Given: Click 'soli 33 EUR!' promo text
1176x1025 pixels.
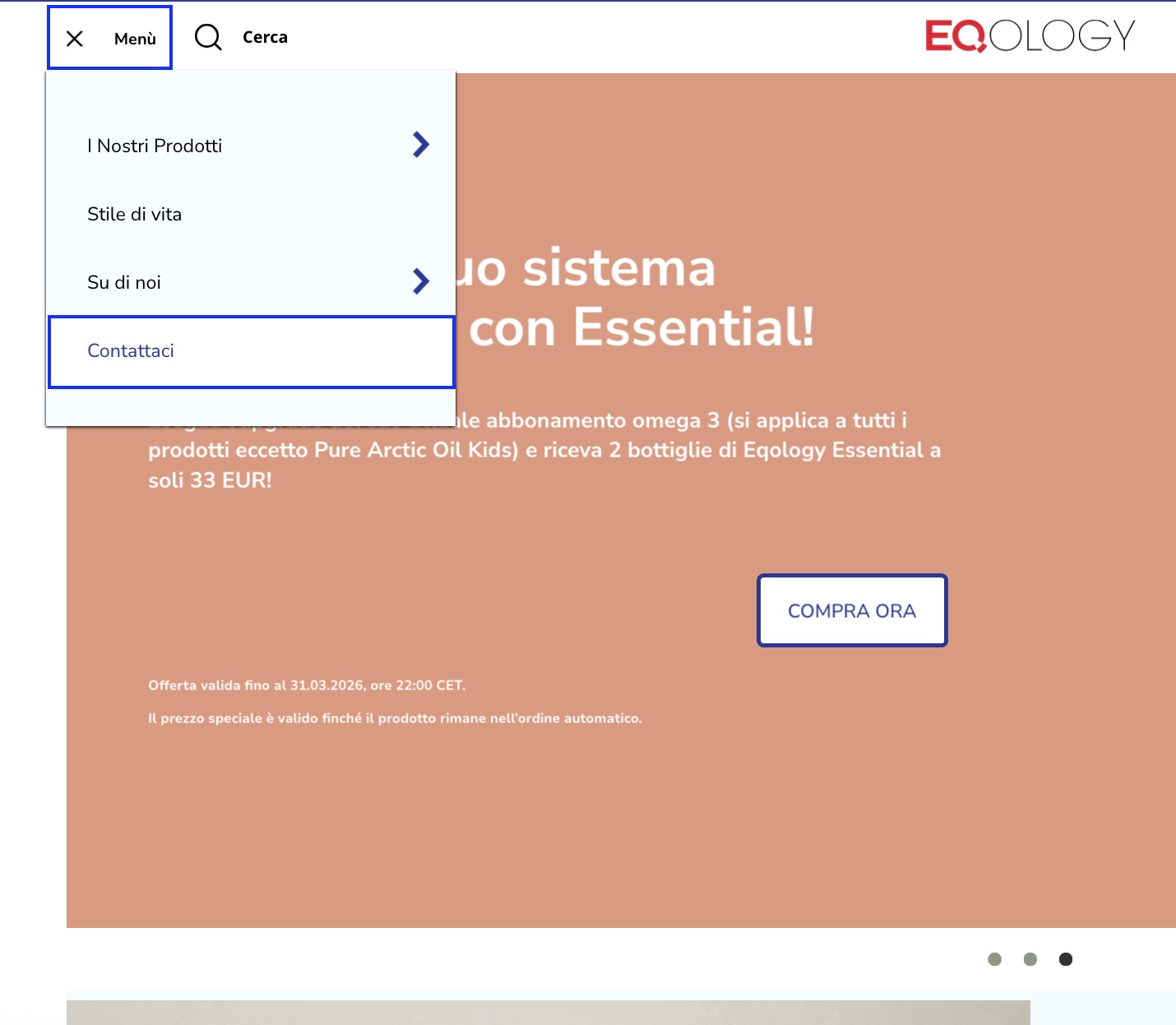Looking at the screenshot, I should click(x=210, y=480).
